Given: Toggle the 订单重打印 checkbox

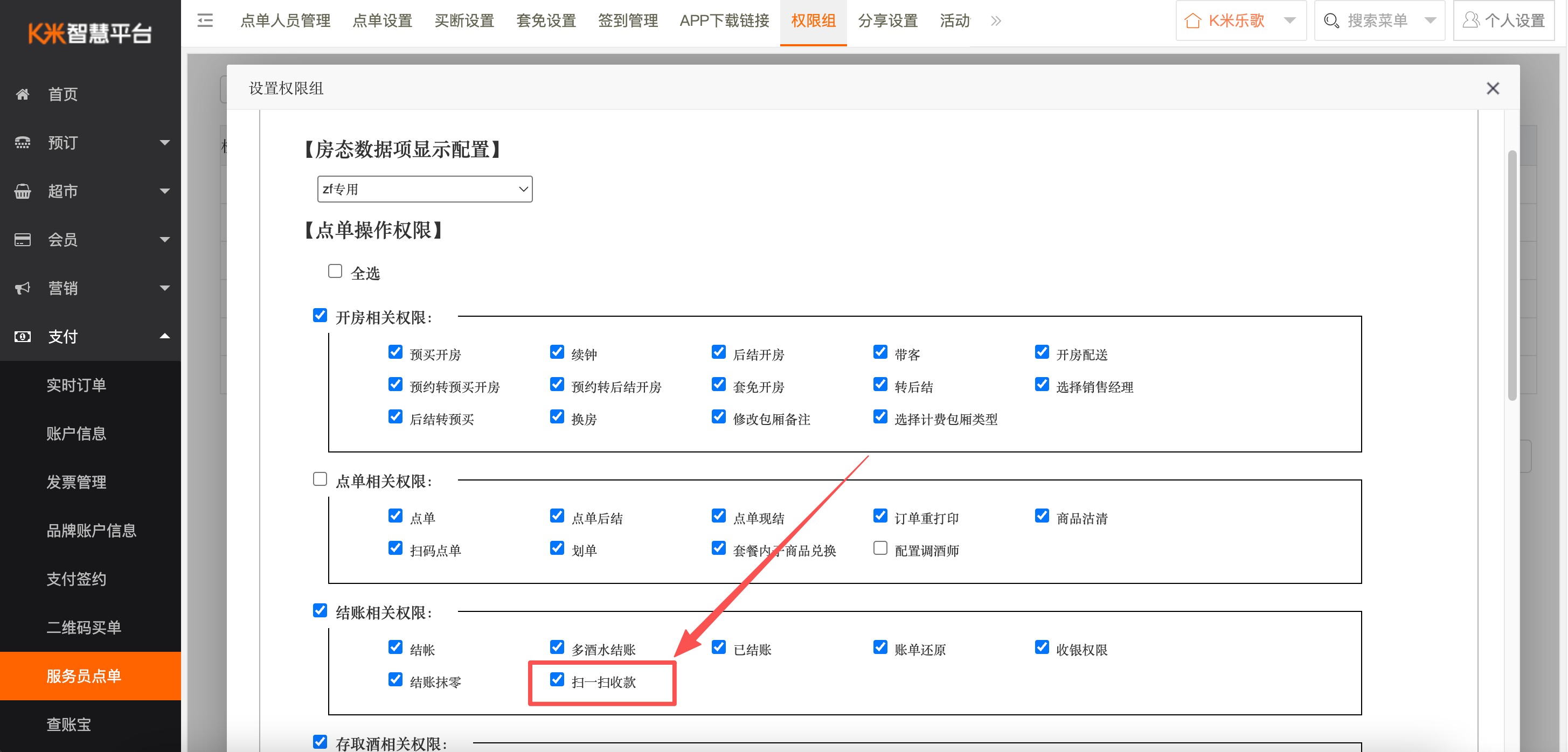Looking at the screenshot, I should tap(880, 516).
